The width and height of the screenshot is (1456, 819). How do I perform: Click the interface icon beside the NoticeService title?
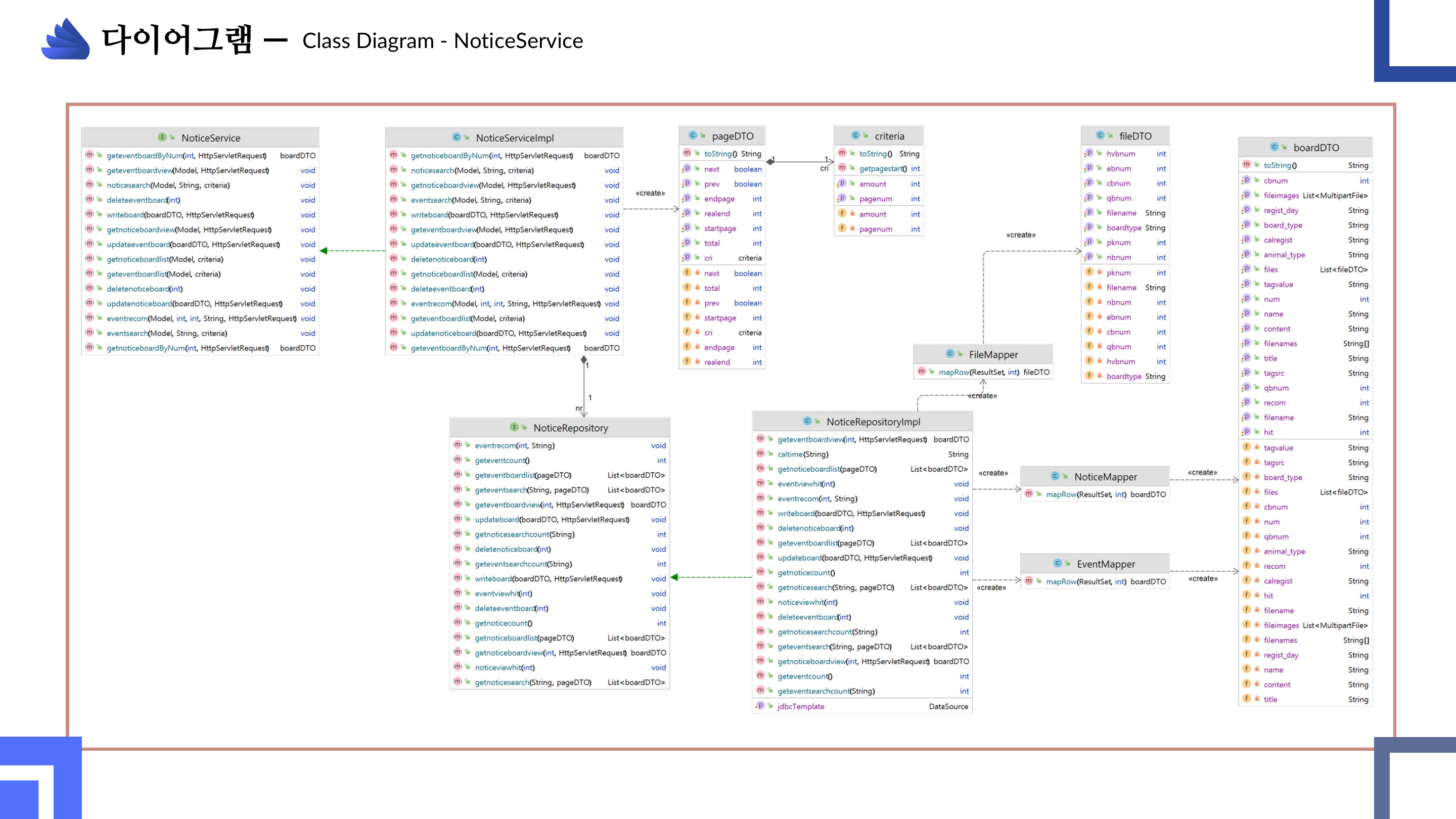(162, 138)
